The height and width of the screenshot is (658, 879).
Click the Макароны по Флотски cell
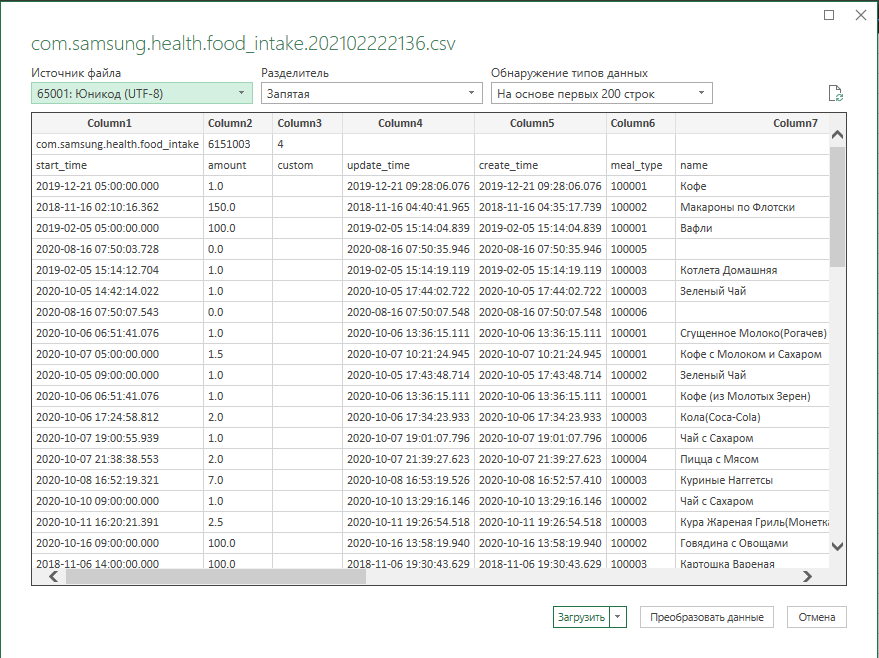pos(752,207)
